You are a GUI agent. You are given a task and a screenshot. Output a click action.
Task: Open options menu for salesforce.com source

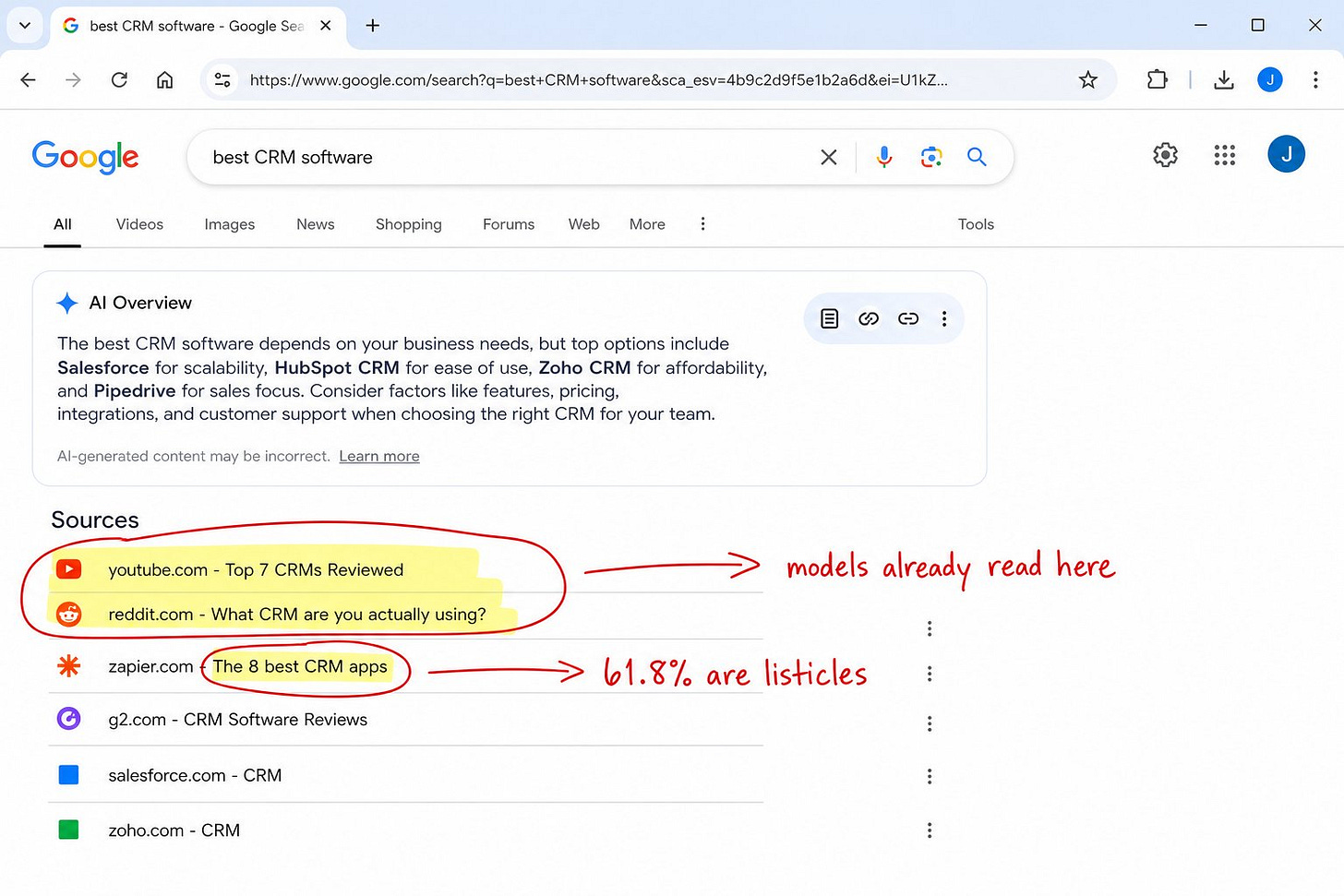[930, 776]
